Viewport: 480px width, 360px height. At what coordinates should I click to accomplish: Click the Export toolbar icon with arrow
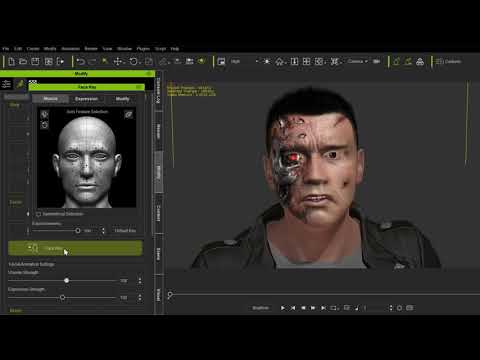[60, 62]
